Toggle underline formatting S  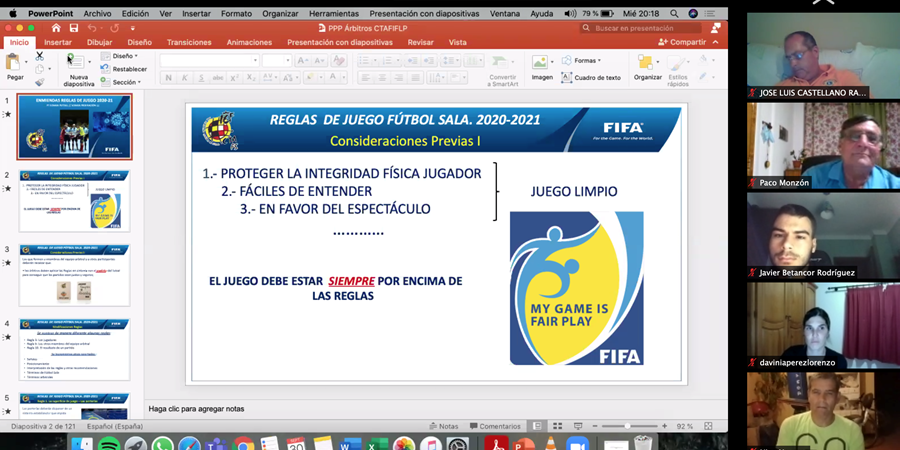(201, 78)
